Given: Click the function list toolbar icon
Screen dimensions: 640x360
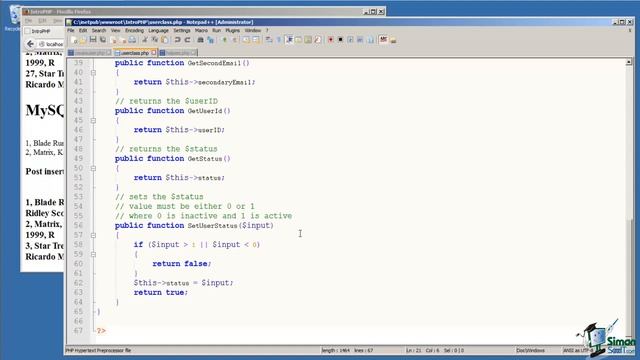Looking at the screenshot, I should coord(317,40).
